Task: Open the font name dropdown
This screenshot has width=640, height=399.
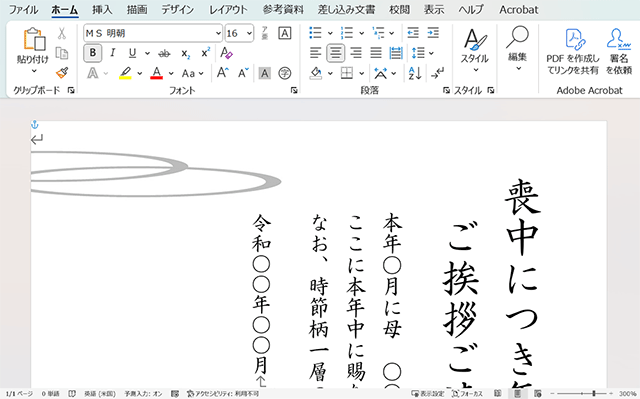Action: pos(218,33)
